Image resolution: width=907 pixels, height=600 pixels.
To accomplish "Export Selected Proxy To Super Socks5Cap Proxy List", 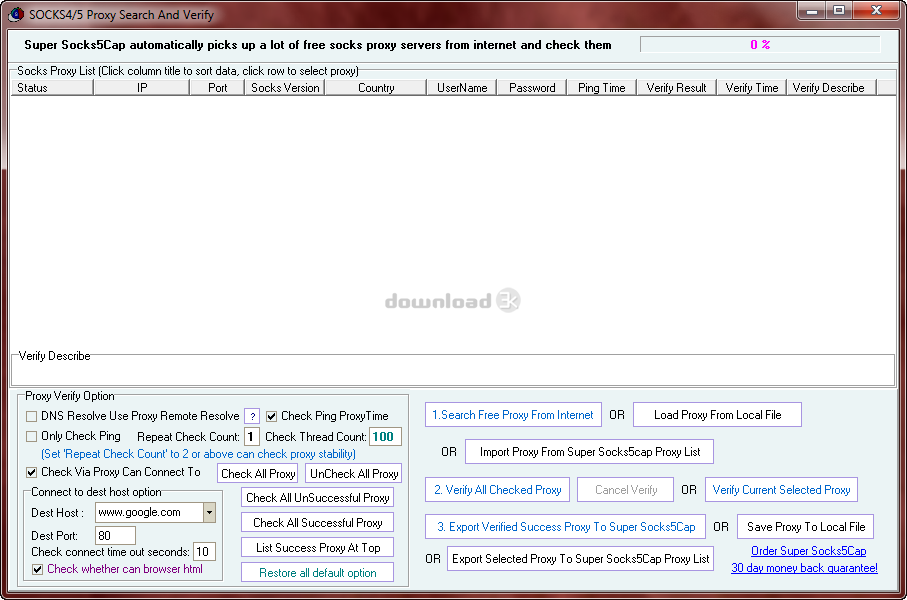I will click(580, 559).
